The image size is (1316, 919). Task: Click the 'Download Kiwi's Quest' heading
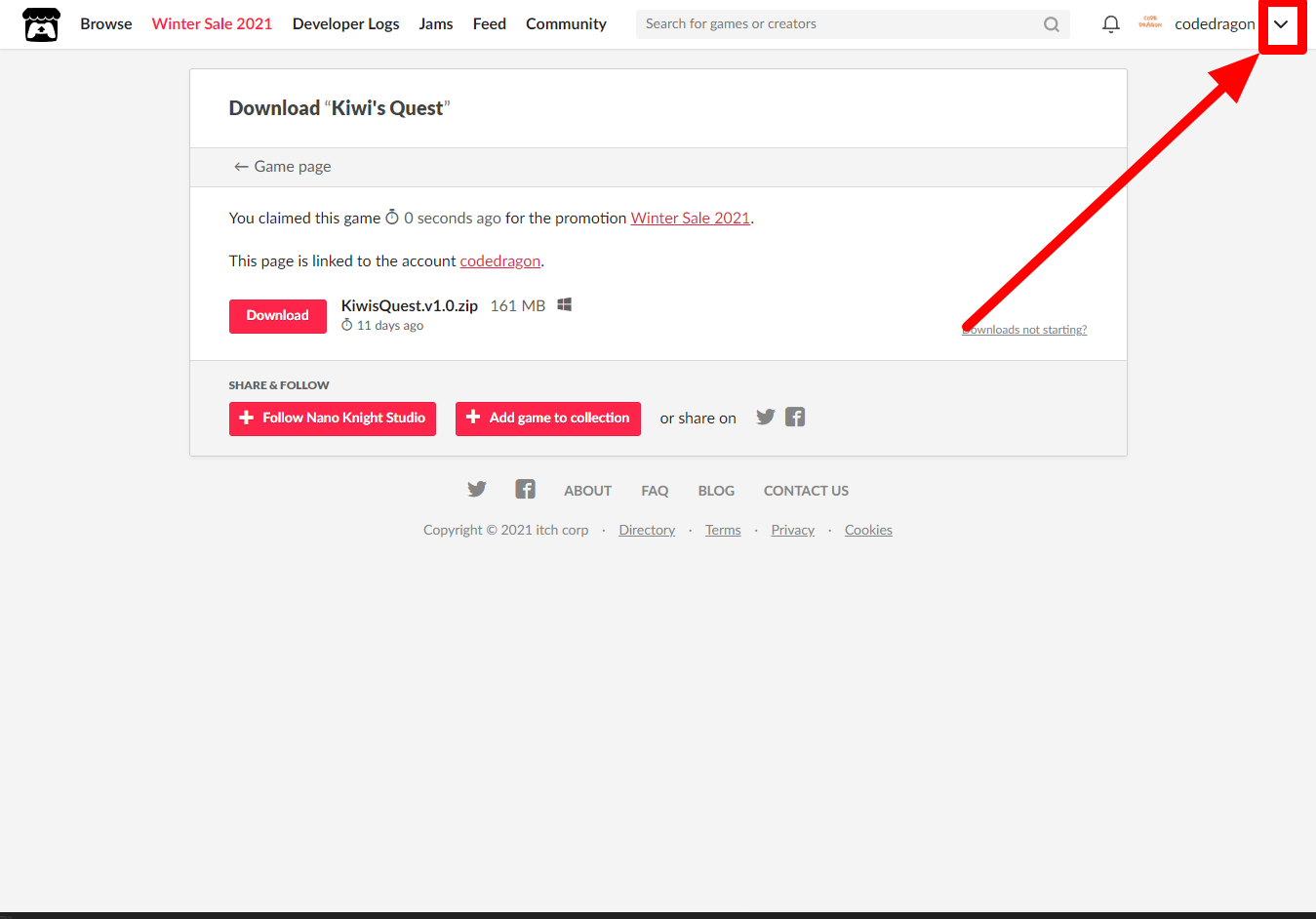[339, 108]
